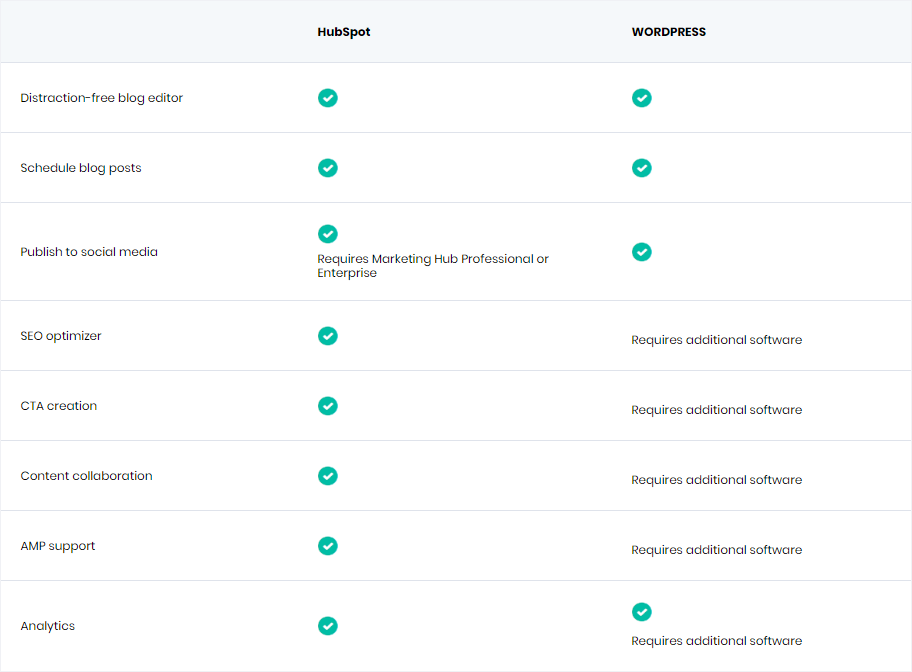Click 'Requires additional software' in SEO optimizer row

[x=717, y=340]
